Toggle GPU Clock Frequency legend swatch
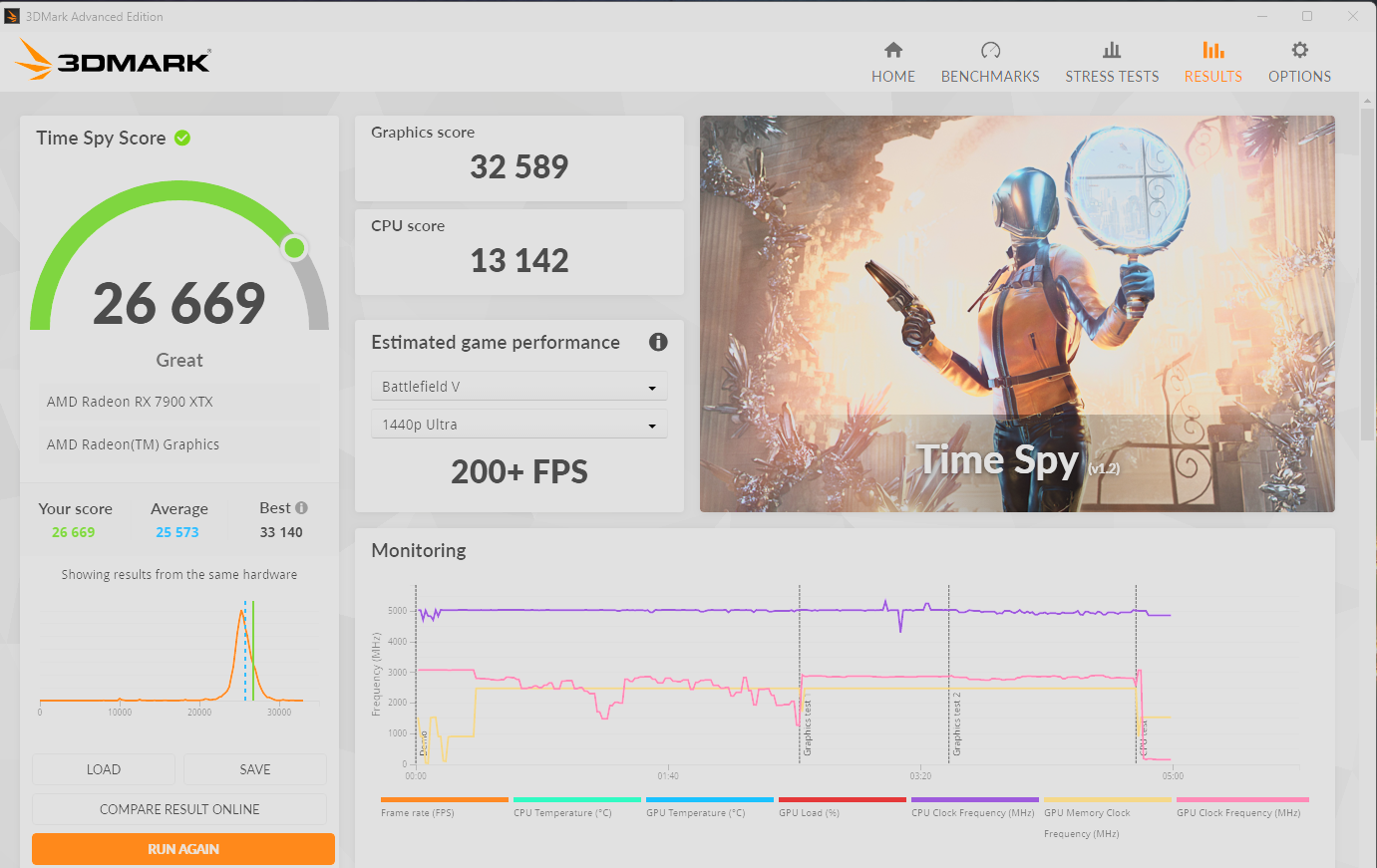The width and height of the screenshot is (1377, 868). point(1242,799)
